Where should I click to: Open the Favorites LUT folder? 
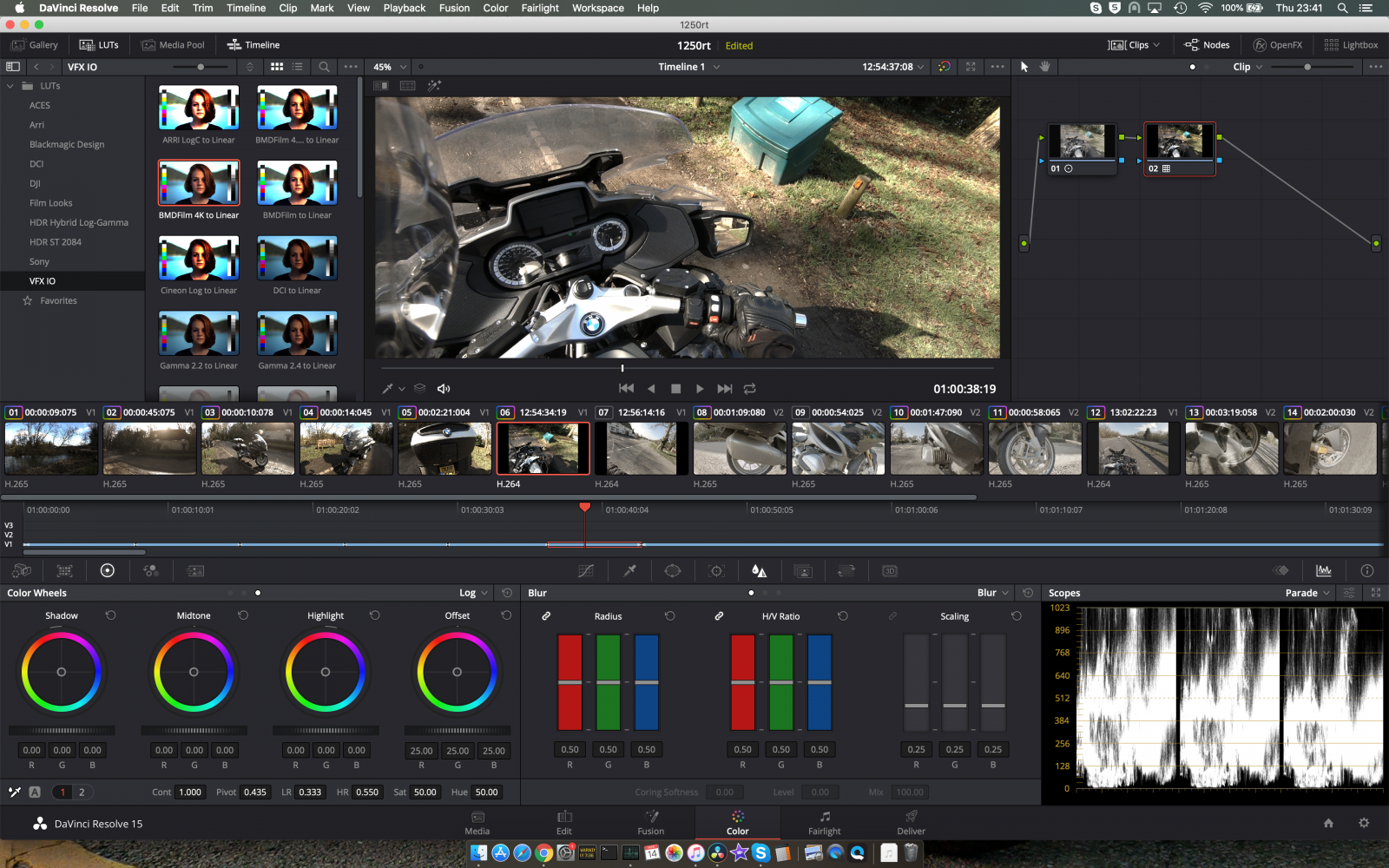point(58,300)
